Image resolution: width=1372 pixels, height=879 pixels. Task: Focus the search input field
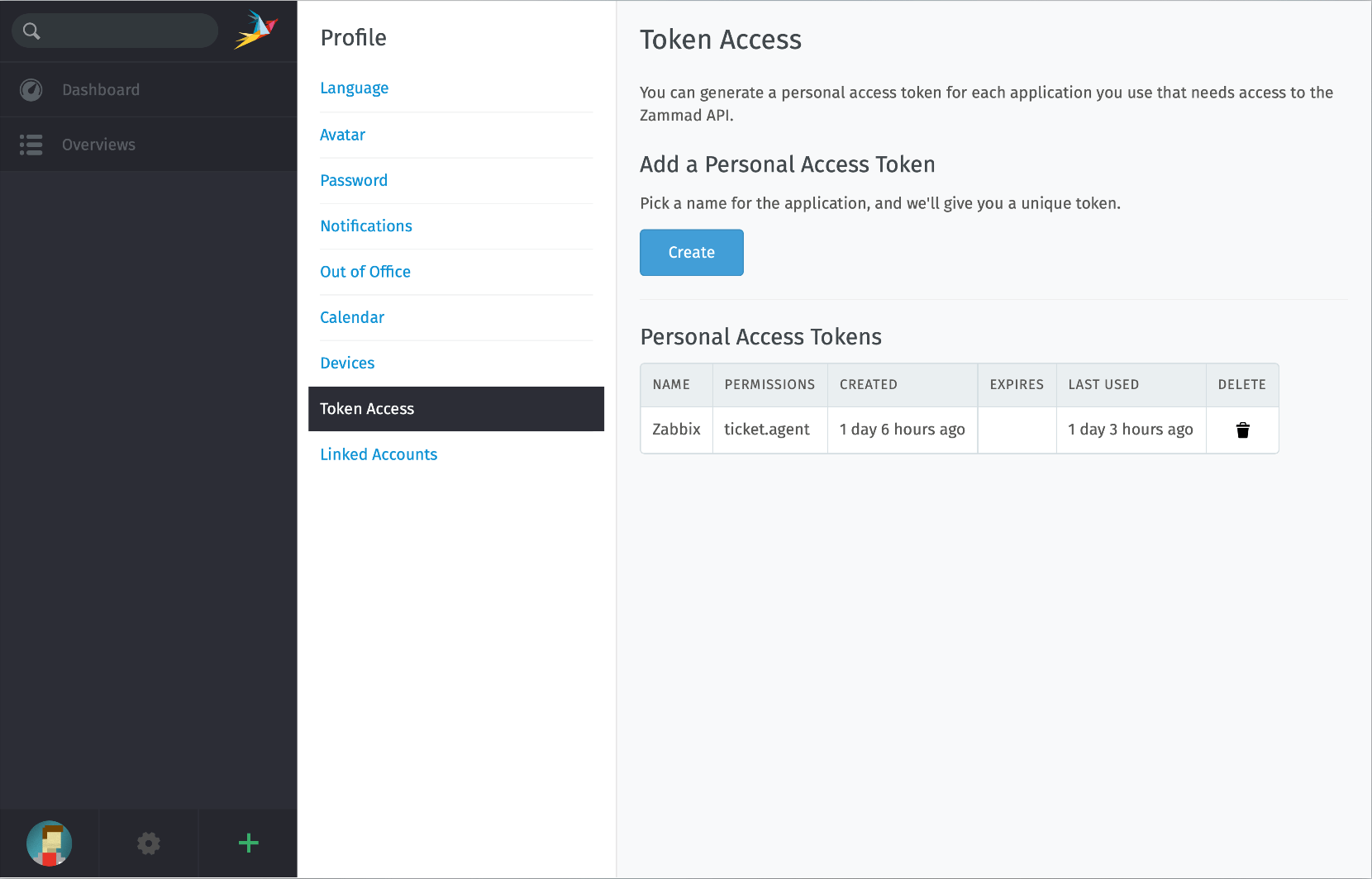click(128, 31)
